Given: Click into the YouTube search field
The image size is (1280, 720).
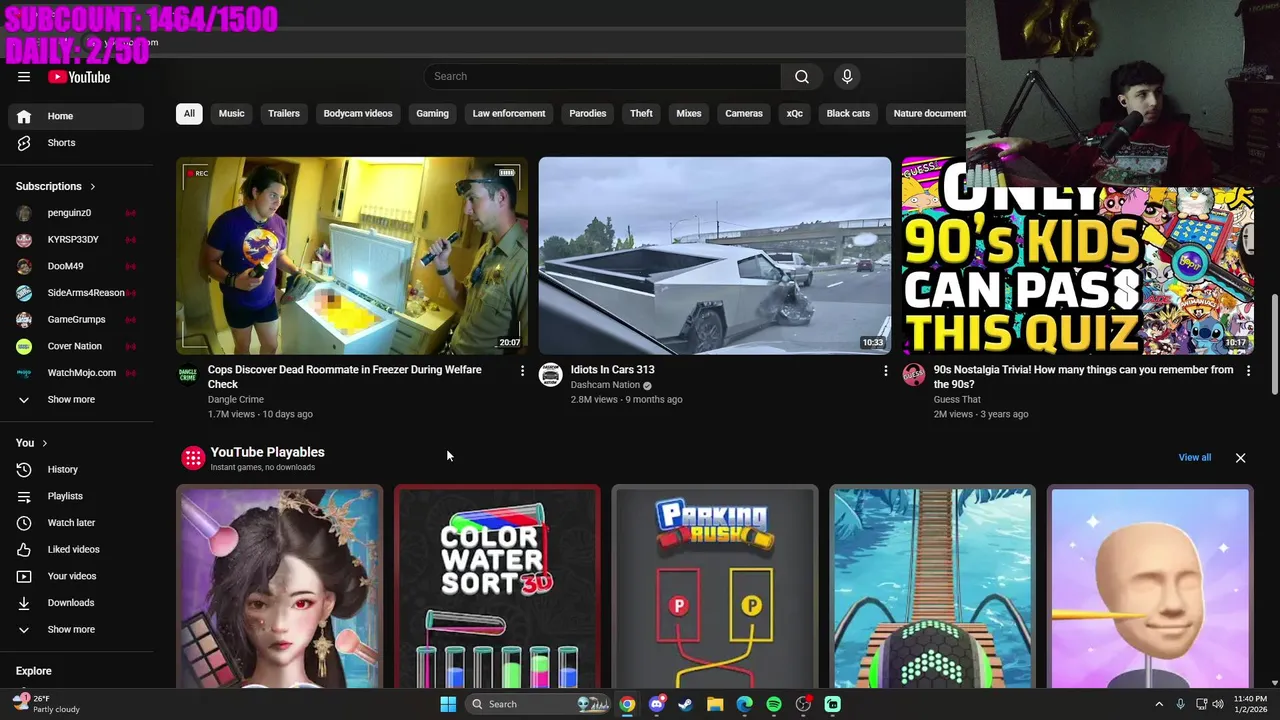Looking at the screenshot, I should click(x=603, y=77).
